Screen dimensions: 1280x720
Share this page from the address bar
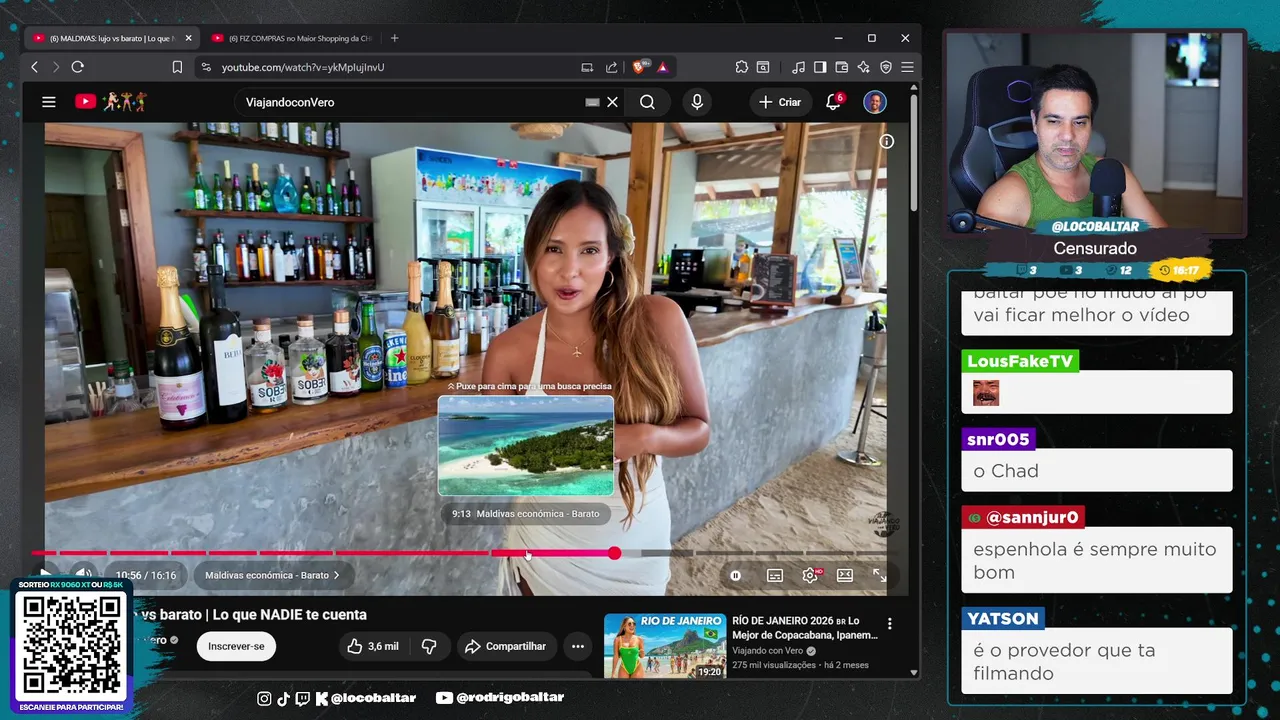612,67
